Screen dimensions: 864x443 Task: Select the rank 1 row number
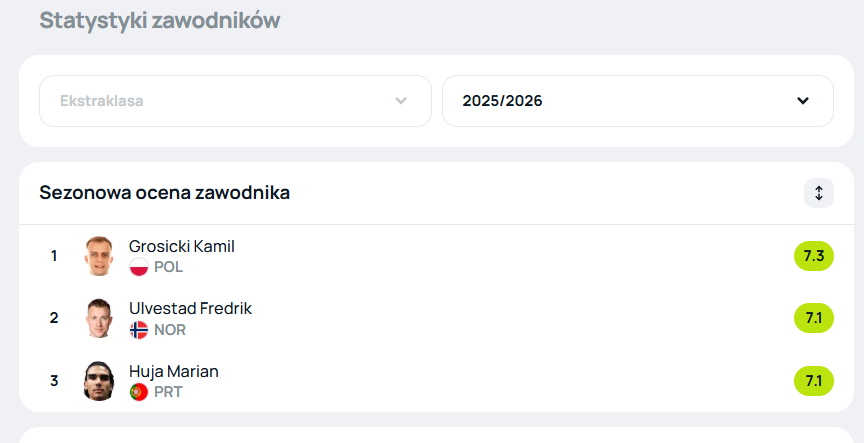[54, 256]
